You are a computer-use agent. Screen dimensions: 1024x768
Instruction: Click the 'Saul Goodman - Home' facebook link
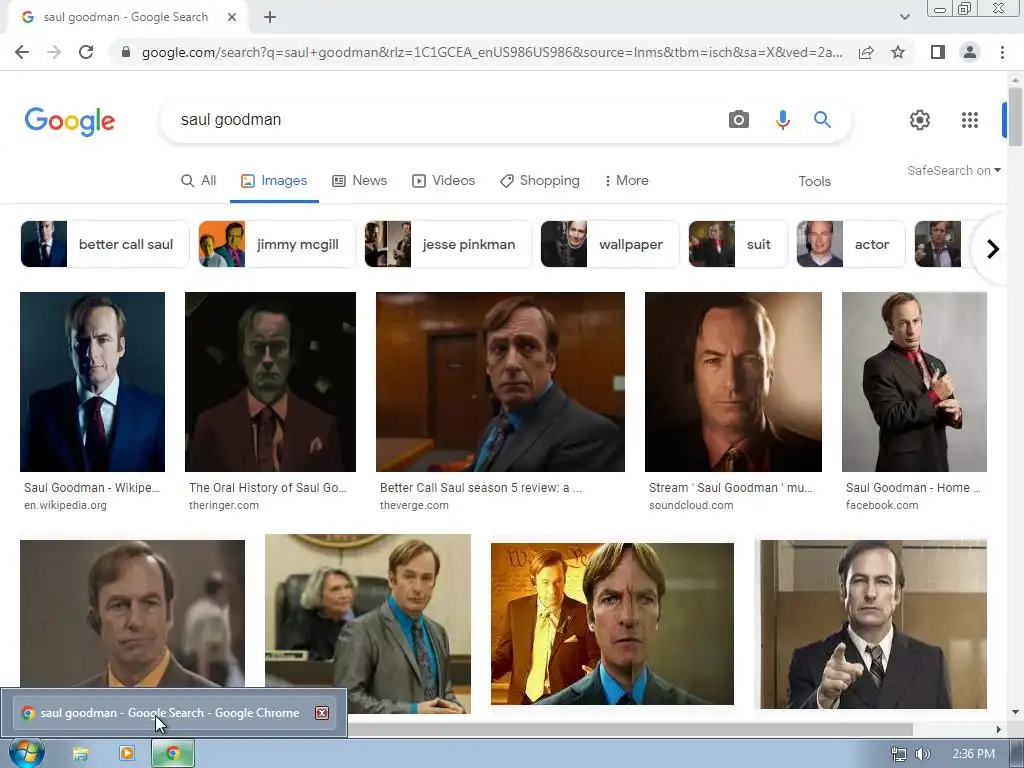913,488
